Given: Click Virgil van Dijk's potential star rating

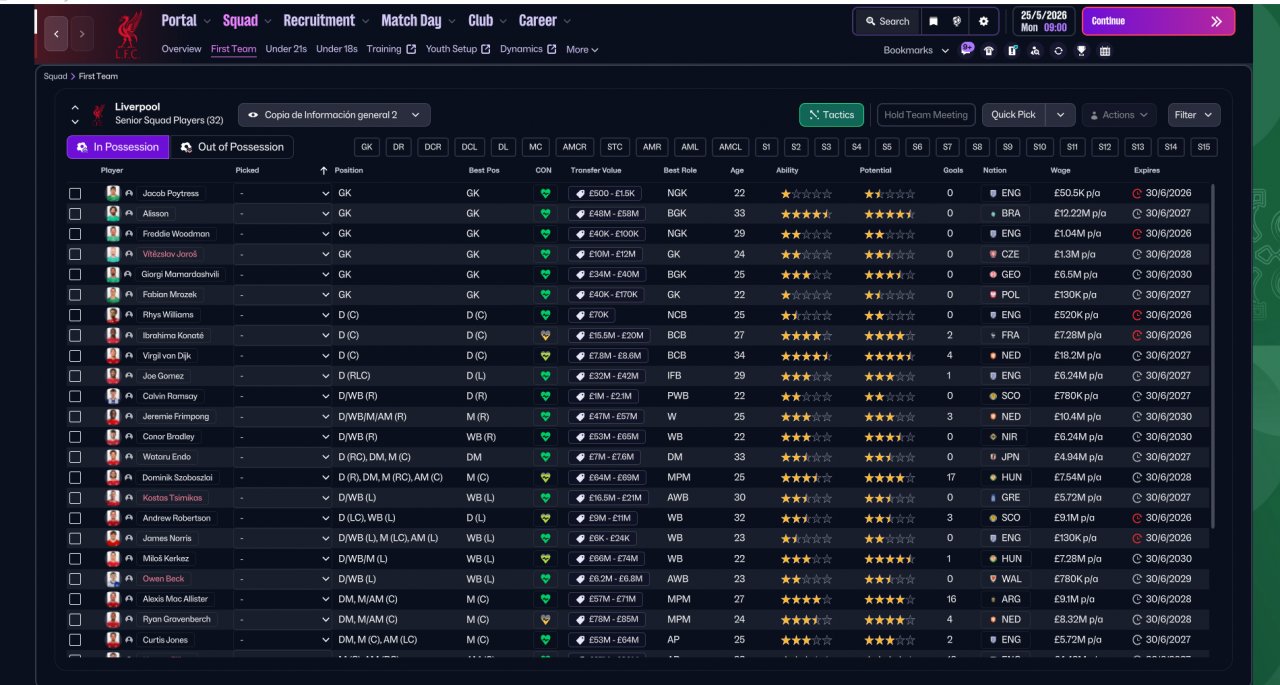Looking at the screenshot, I should 889,356.
